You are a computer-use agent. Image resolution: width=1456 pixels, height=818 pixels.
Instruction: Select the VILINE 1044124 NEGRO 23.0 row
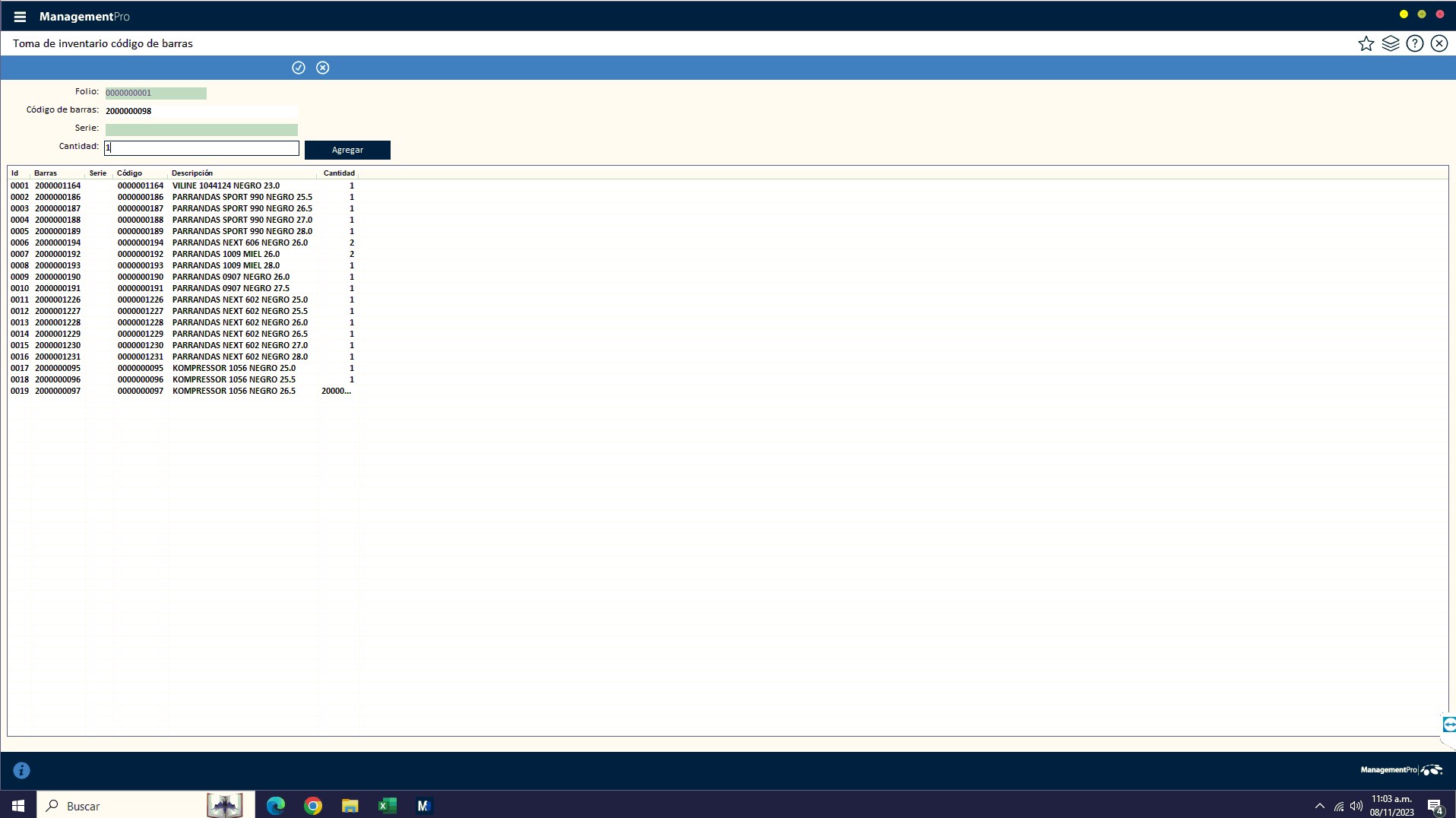pos(182,185)
